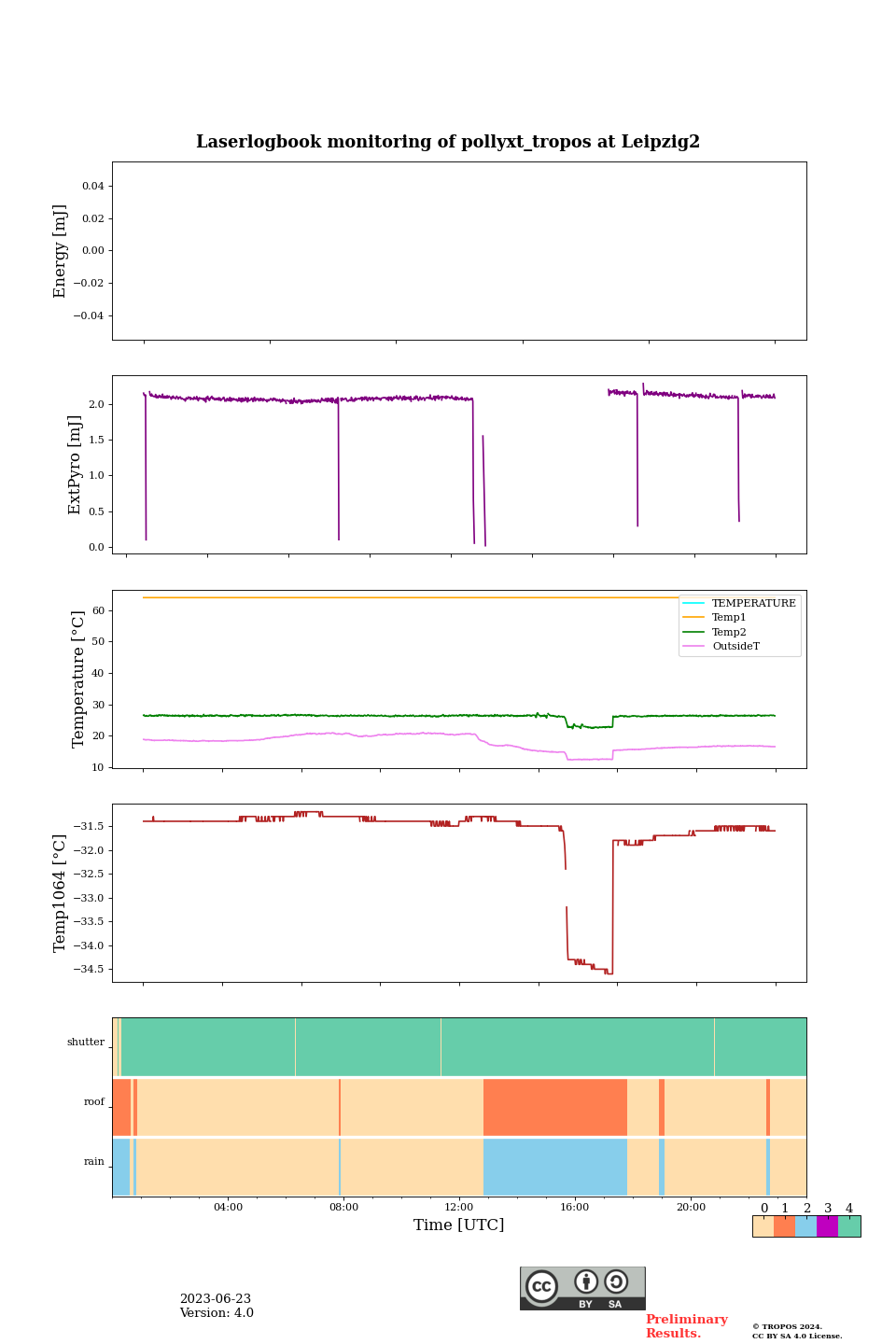896x1344 pixels.
Task: Click the large orange roof block after 12:00
Action: tap(554, 1107)
